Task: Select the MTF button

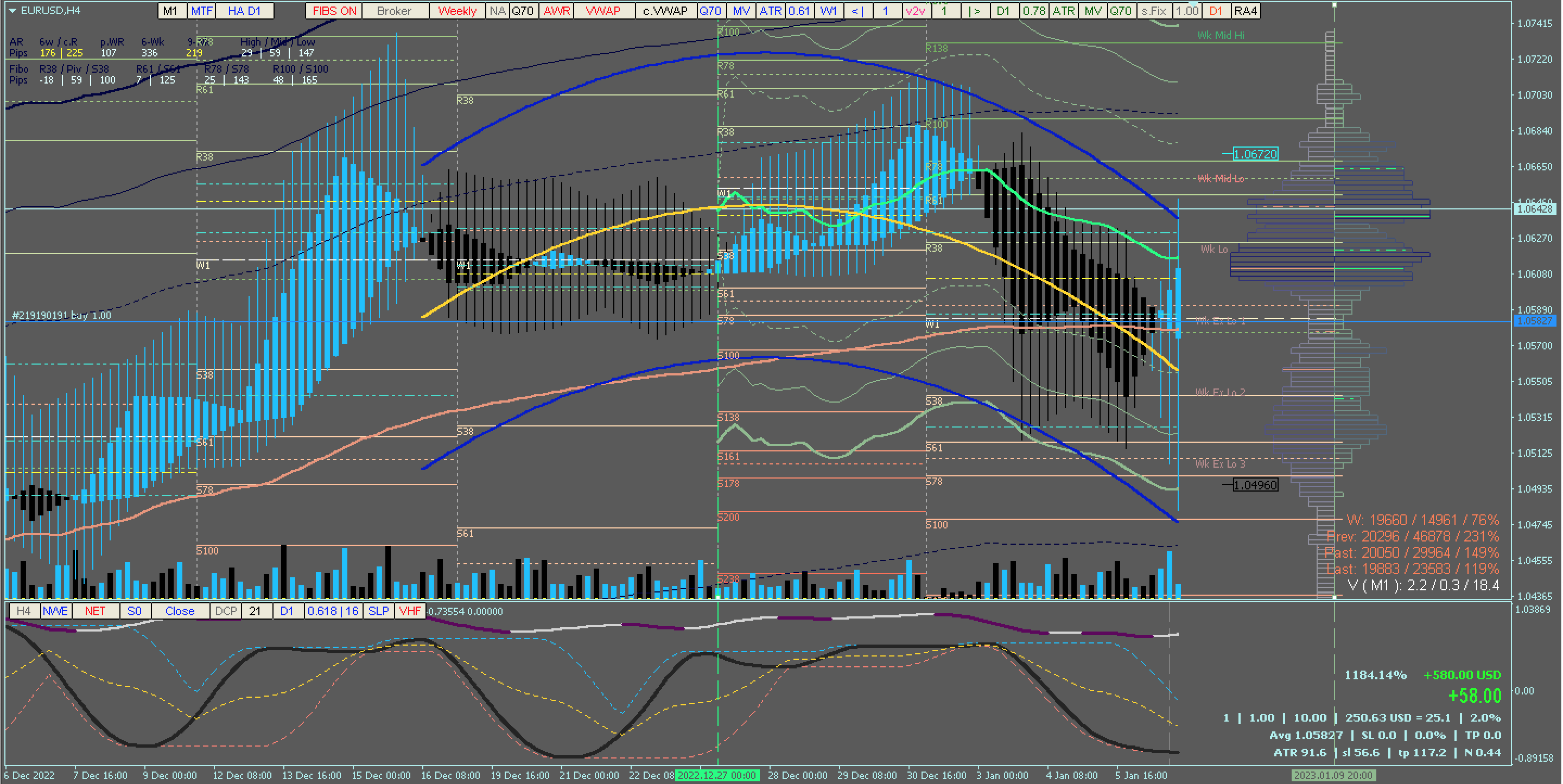Action: (x=201, y=11)
